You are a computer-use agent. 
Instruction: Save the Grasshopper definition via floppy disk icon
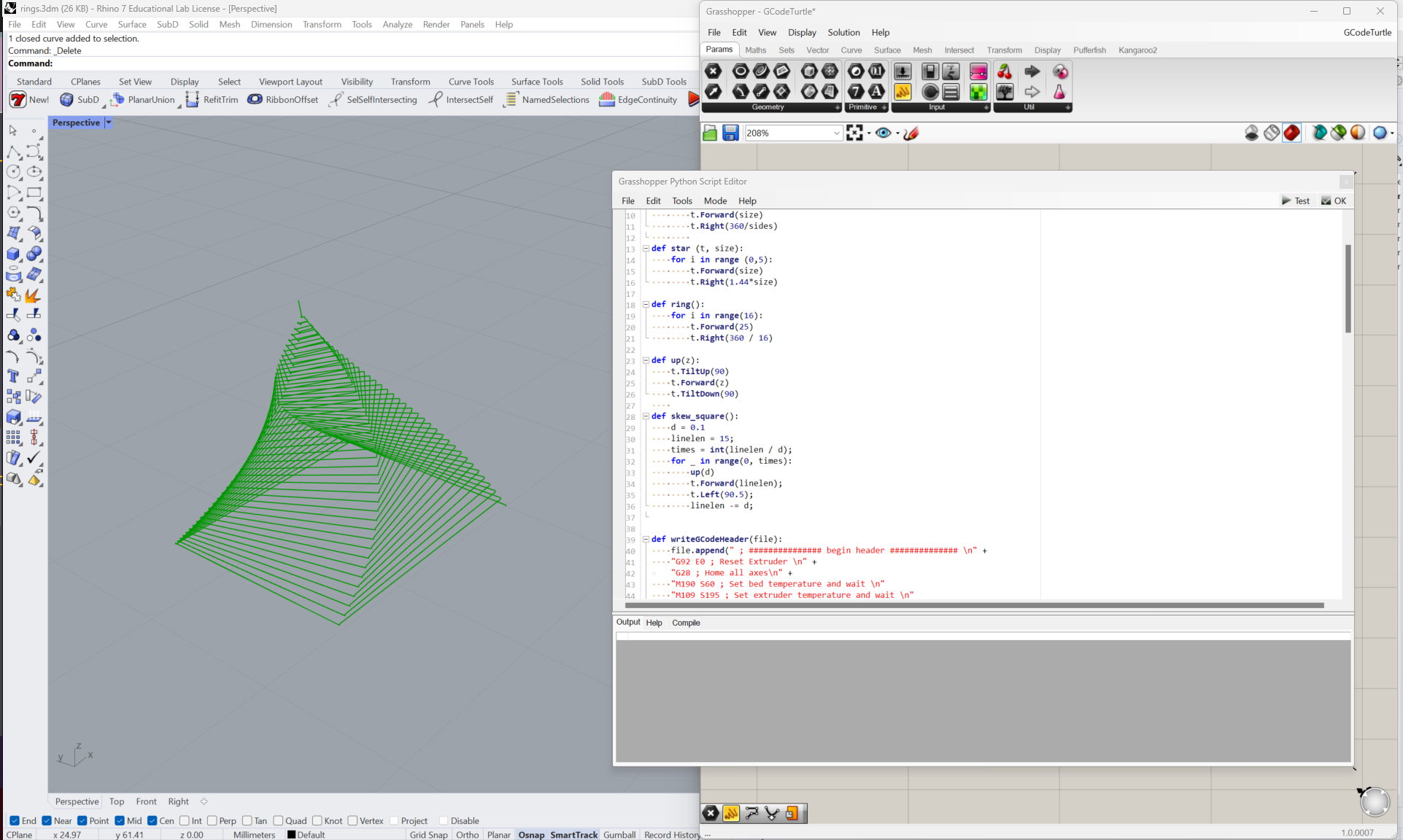[x=730, y=133]
